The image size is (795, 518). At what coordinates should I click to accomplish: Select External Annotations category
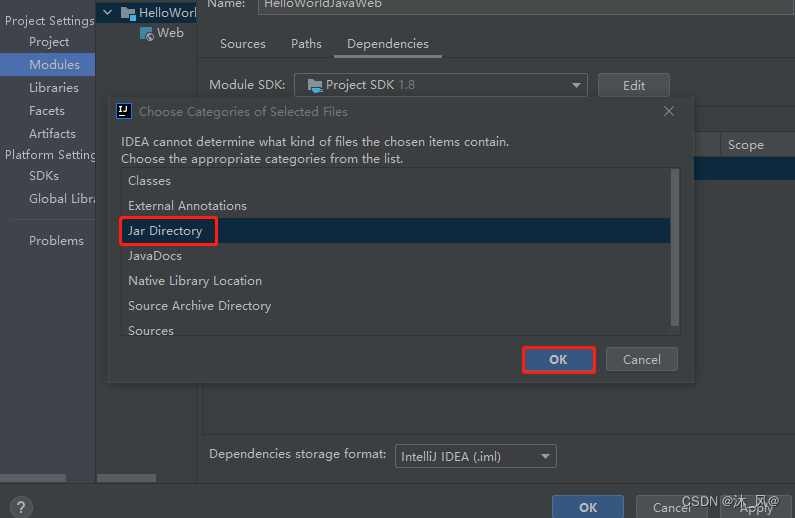point(396,206)
